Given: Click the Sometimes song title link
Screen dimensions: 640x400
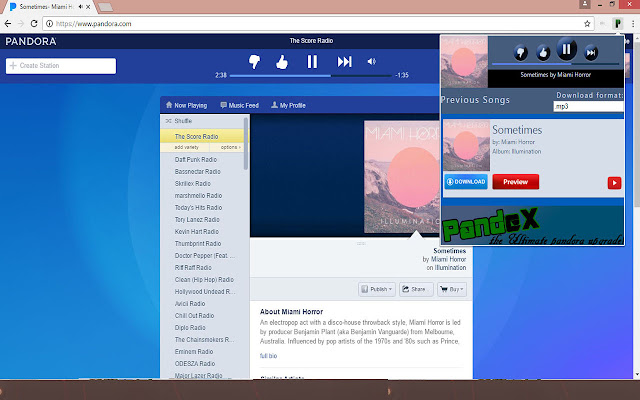Looking at the screenshot, I should coord(449,251).
